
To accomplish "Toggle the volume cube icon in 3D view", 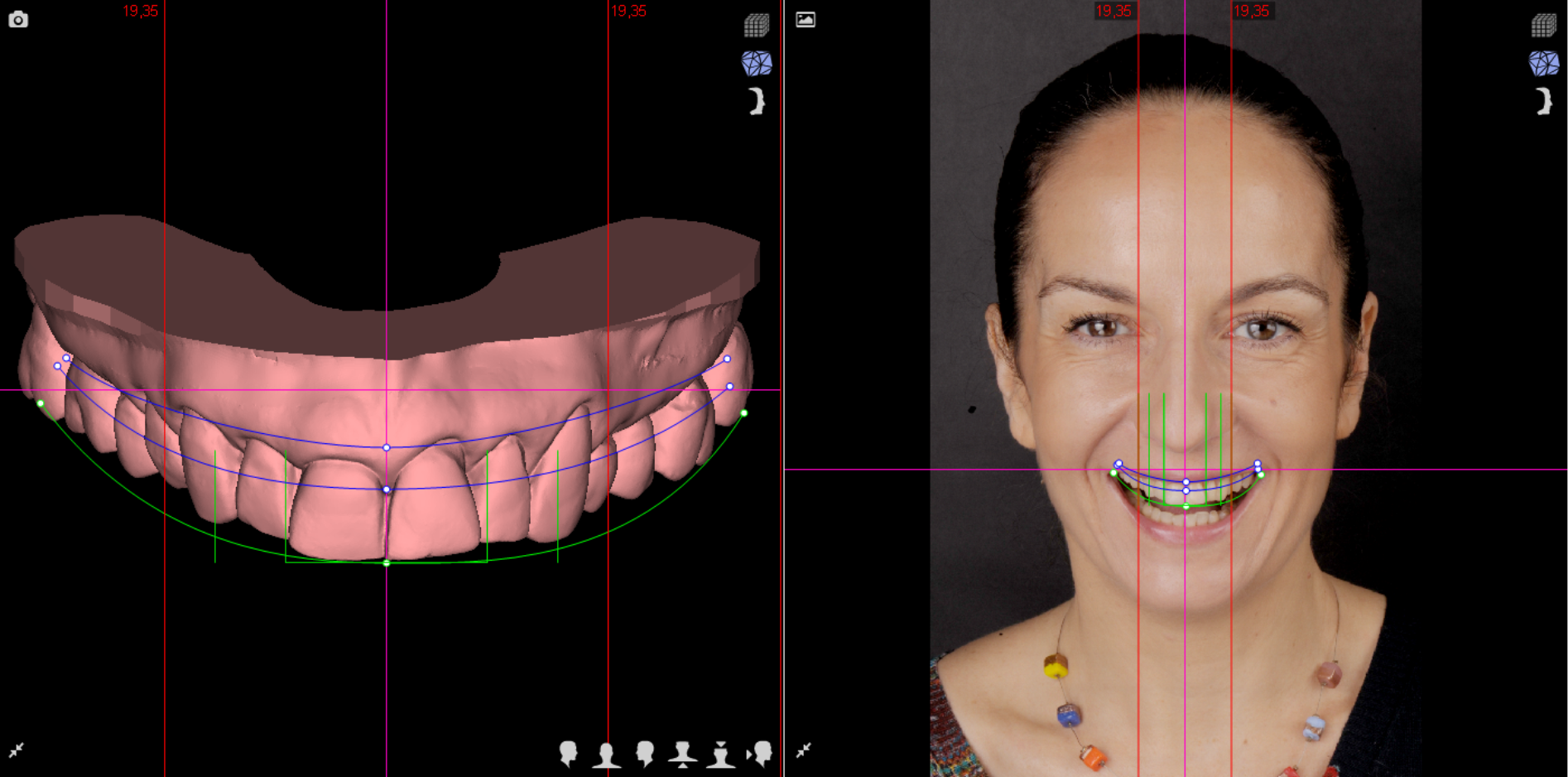I will pyautogui.click(x=756, y=26).
